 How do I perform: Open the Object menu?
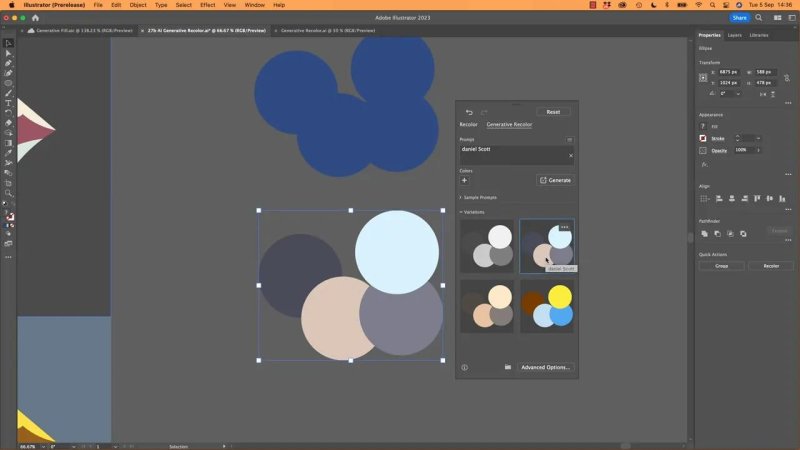pyautogui.click(x=138, y=5)
